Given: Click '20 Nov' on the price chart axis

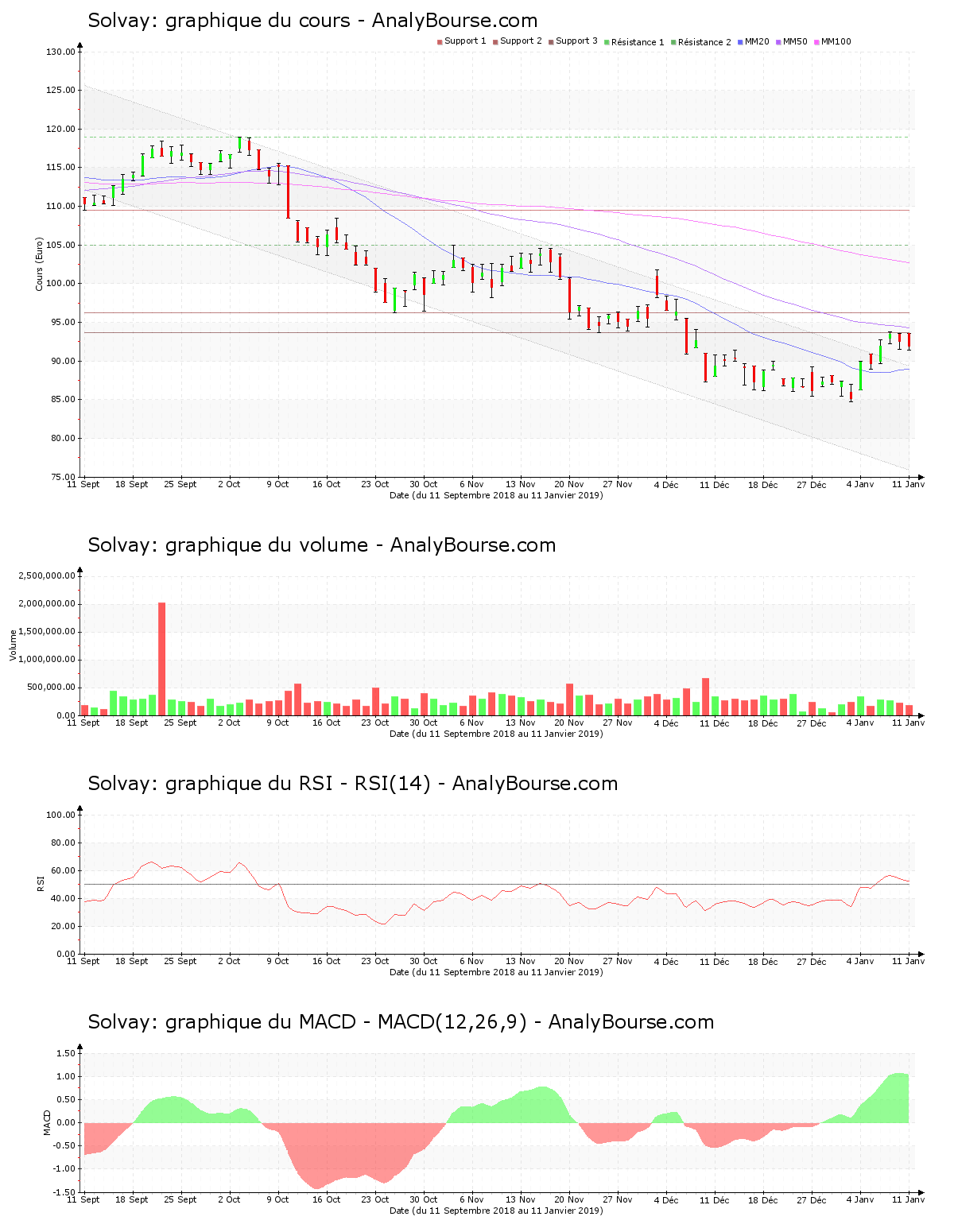Looking at the screenshot, I should pyautogui.click(x=569, y=484).
